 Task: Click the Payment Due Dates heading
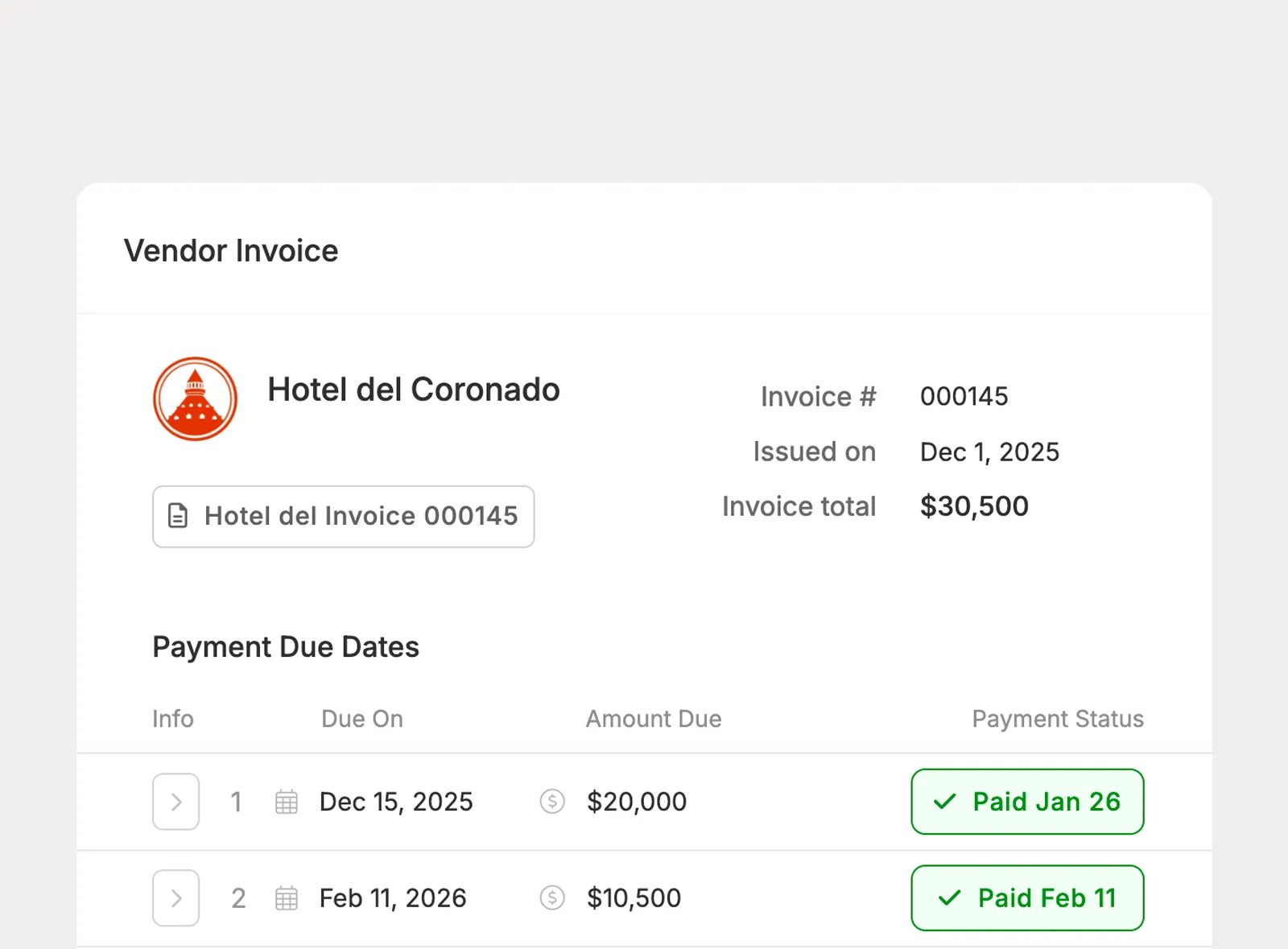click(286, 647)
